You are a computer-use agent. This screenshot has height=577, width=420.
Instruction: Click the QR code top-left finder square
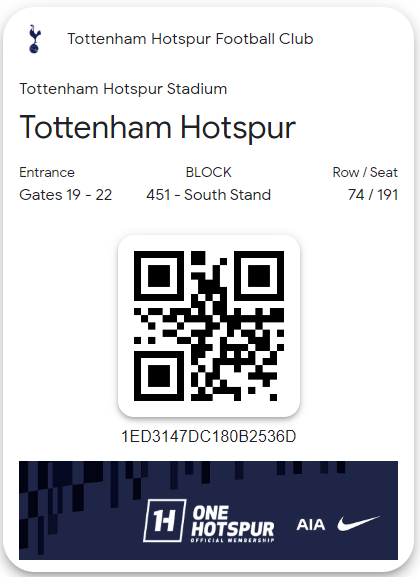point(159,276)
